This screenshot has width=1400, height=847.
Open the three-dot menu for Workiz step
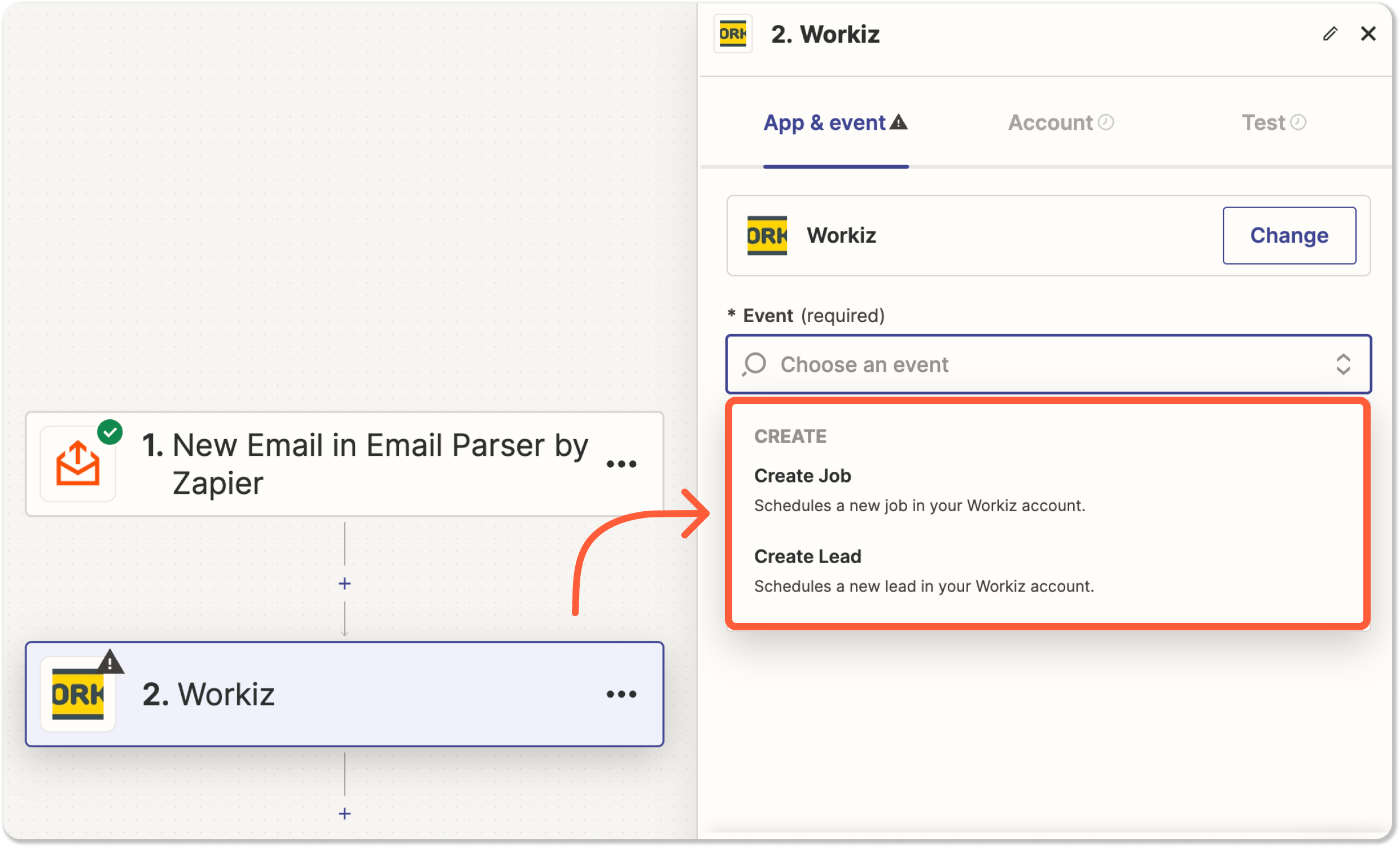click(x=621, y=694)
